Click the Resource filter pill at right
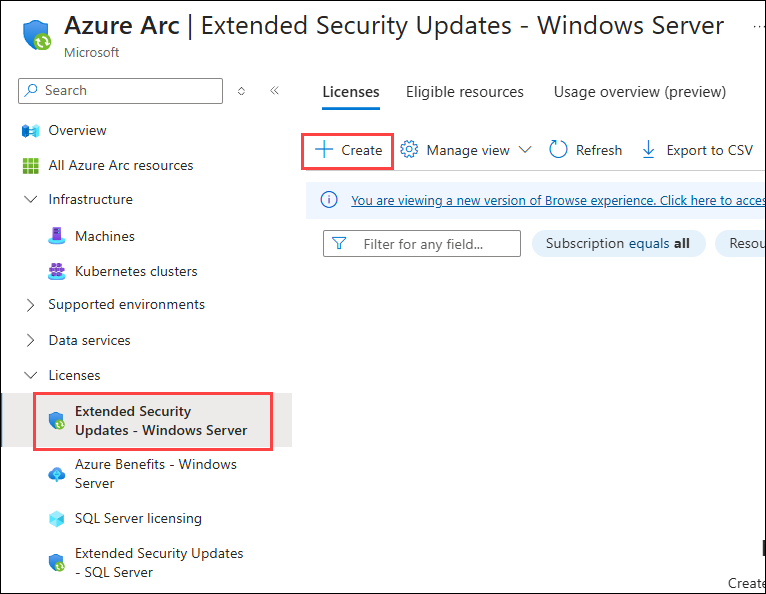 pyautogui.click(x=740, y=243)
